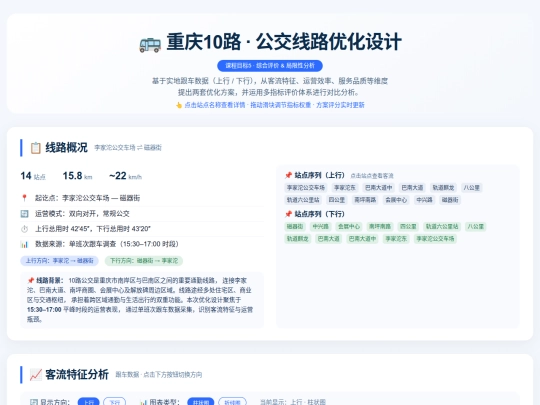Click the subtitle 李家沱公交车场 ⇌ 磁器街
540x405 pixels.
[128, 148]
